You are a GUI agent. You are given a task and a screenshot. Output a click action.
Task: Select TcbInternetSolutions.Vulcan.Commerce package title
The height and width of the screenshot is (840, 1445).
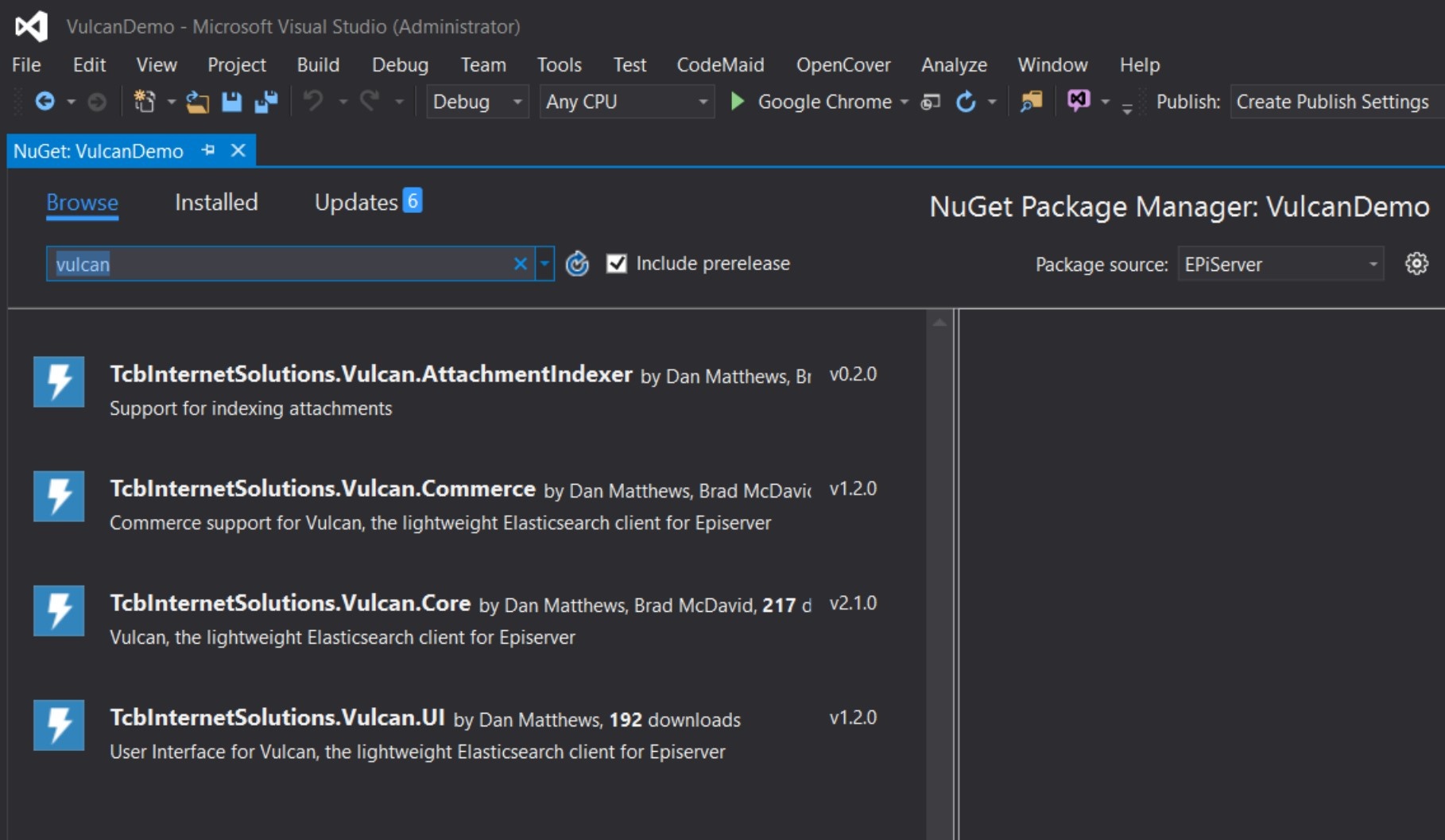click(x=323, y=488)
